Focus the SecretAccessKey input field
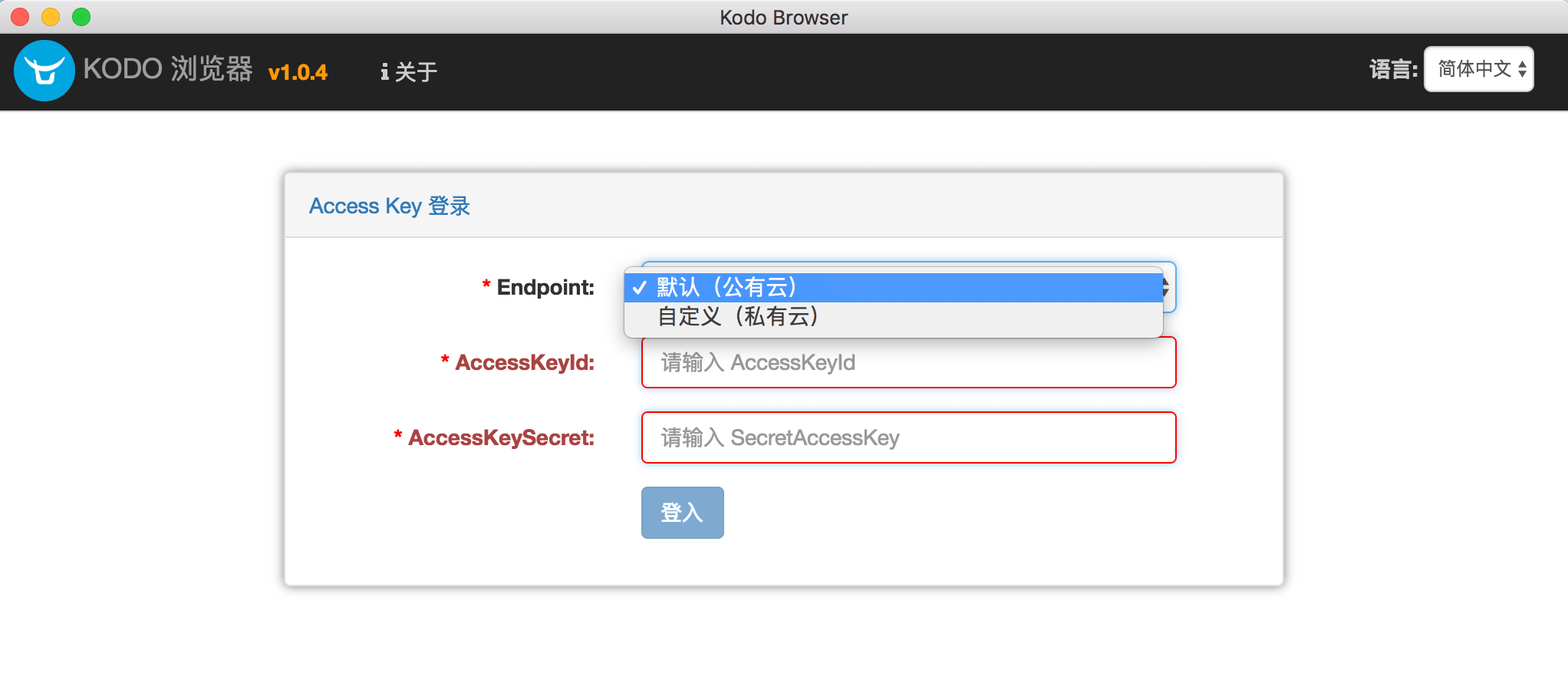Viewport: 1568px width, 680px height. [x=908, y=437]
